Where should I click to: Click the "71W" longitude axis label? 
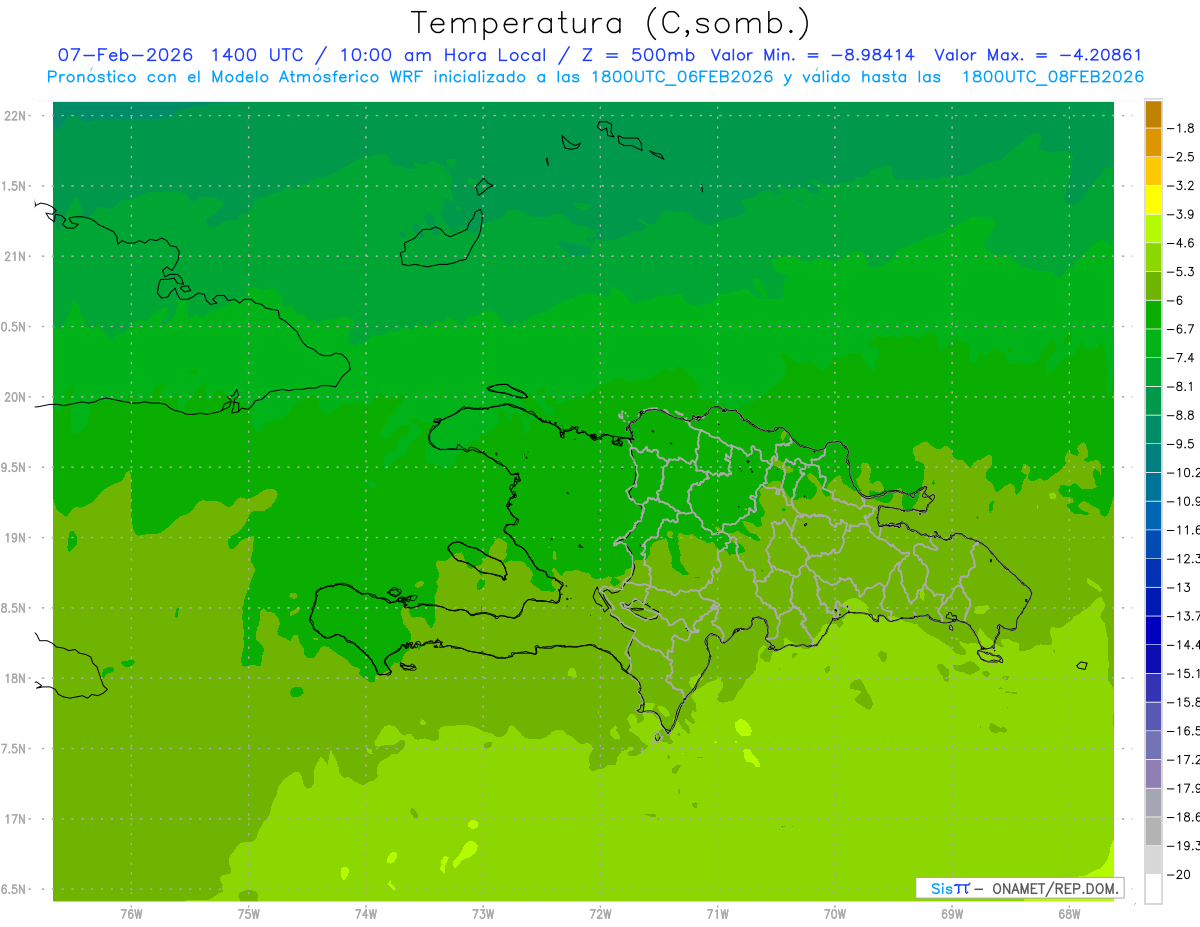717,914
